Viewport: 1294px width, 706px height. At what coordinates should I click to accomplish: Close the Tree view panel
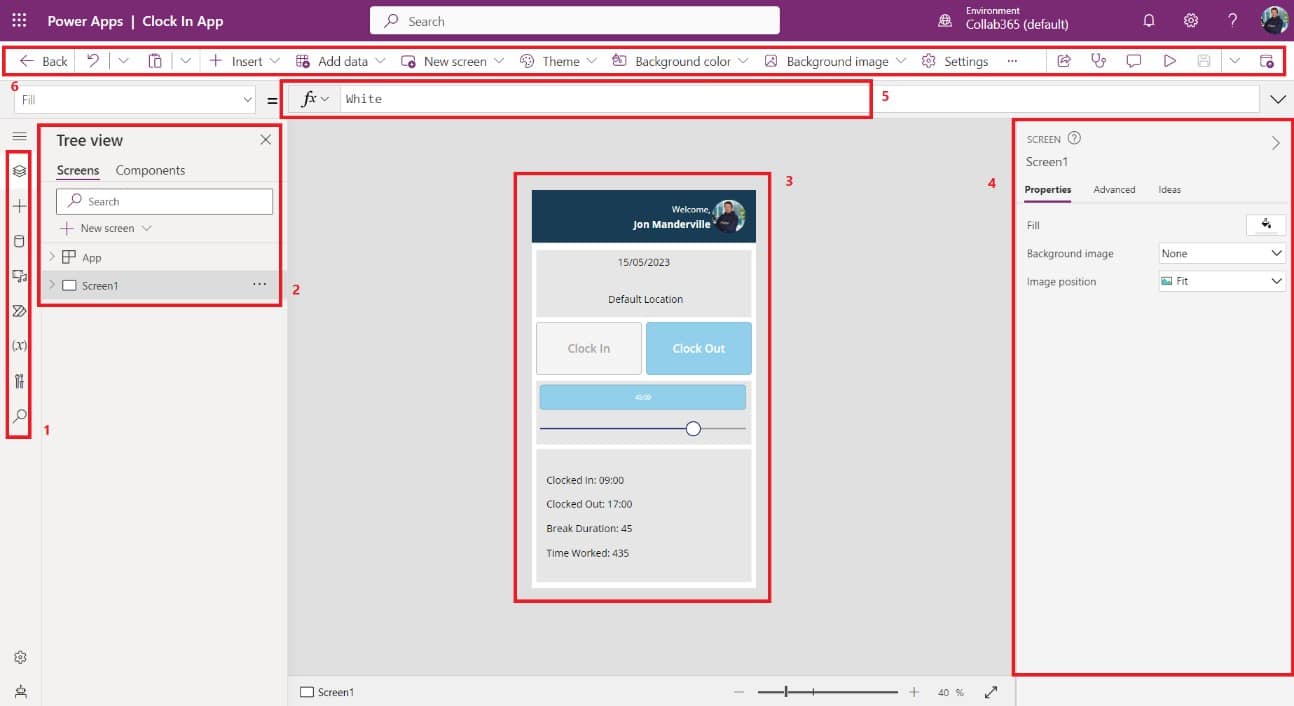(x=265, y=140)
